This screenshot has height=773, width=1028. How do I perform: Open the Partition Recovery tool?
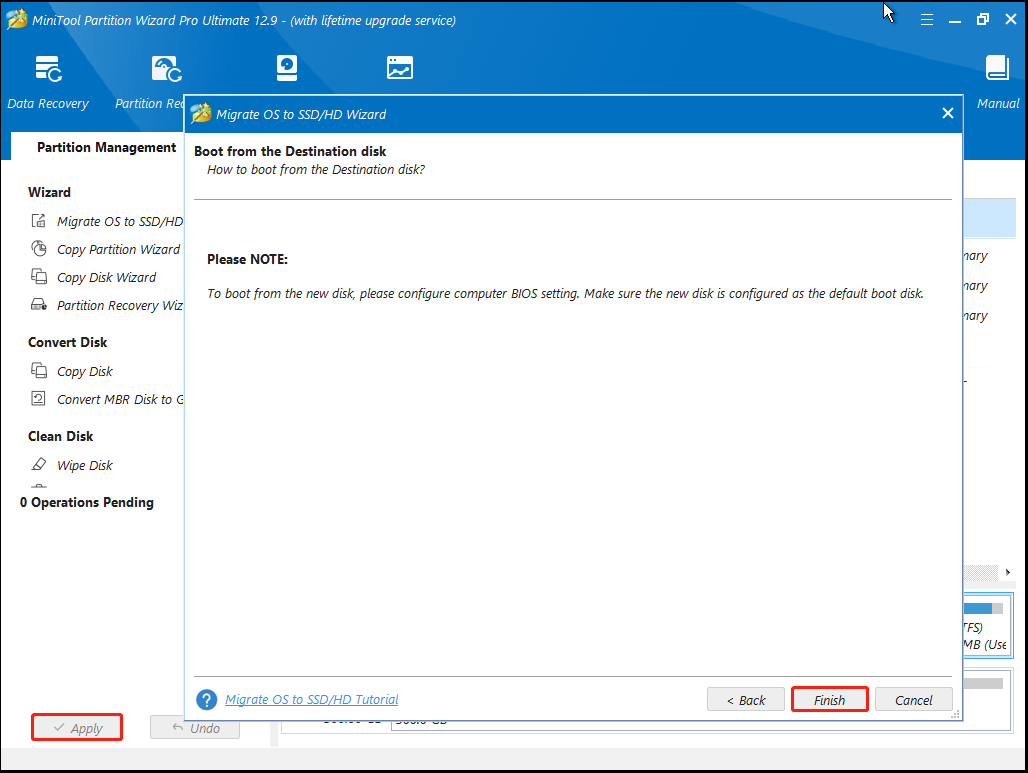(x=149, y=83)
